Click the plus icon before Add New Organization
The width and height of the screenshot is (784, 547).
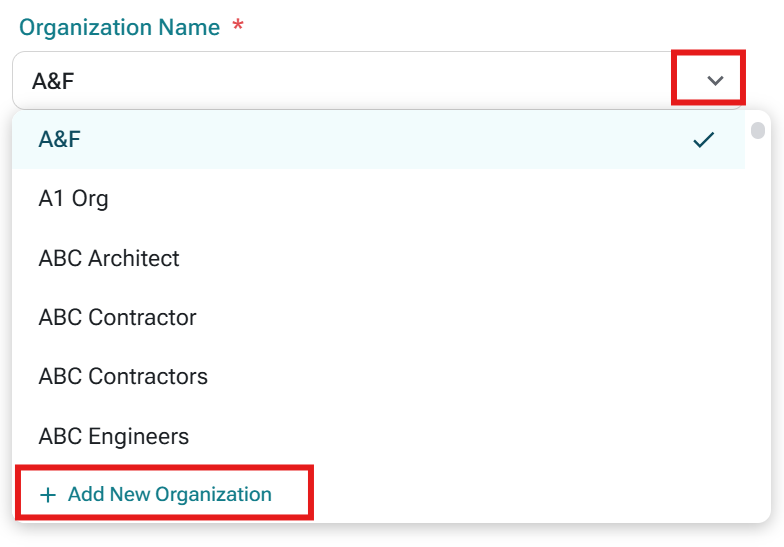tap(48, 495)
